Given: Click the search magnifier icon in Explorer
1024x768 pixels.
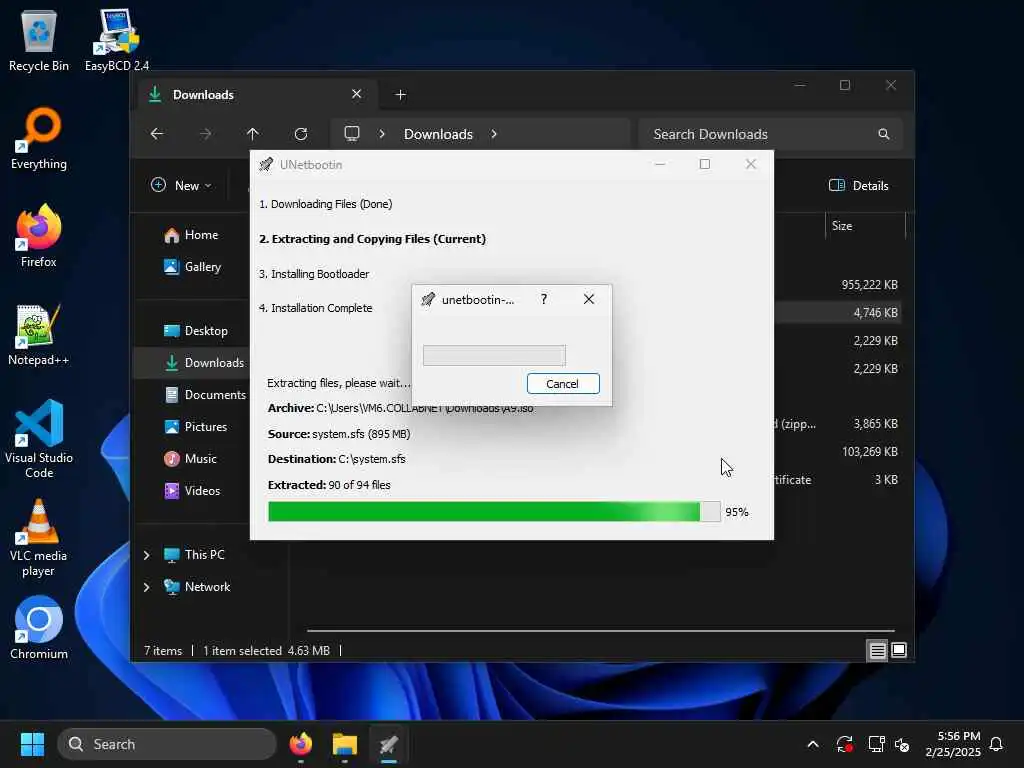Looking at the screenshot, I should coord(884,134).
